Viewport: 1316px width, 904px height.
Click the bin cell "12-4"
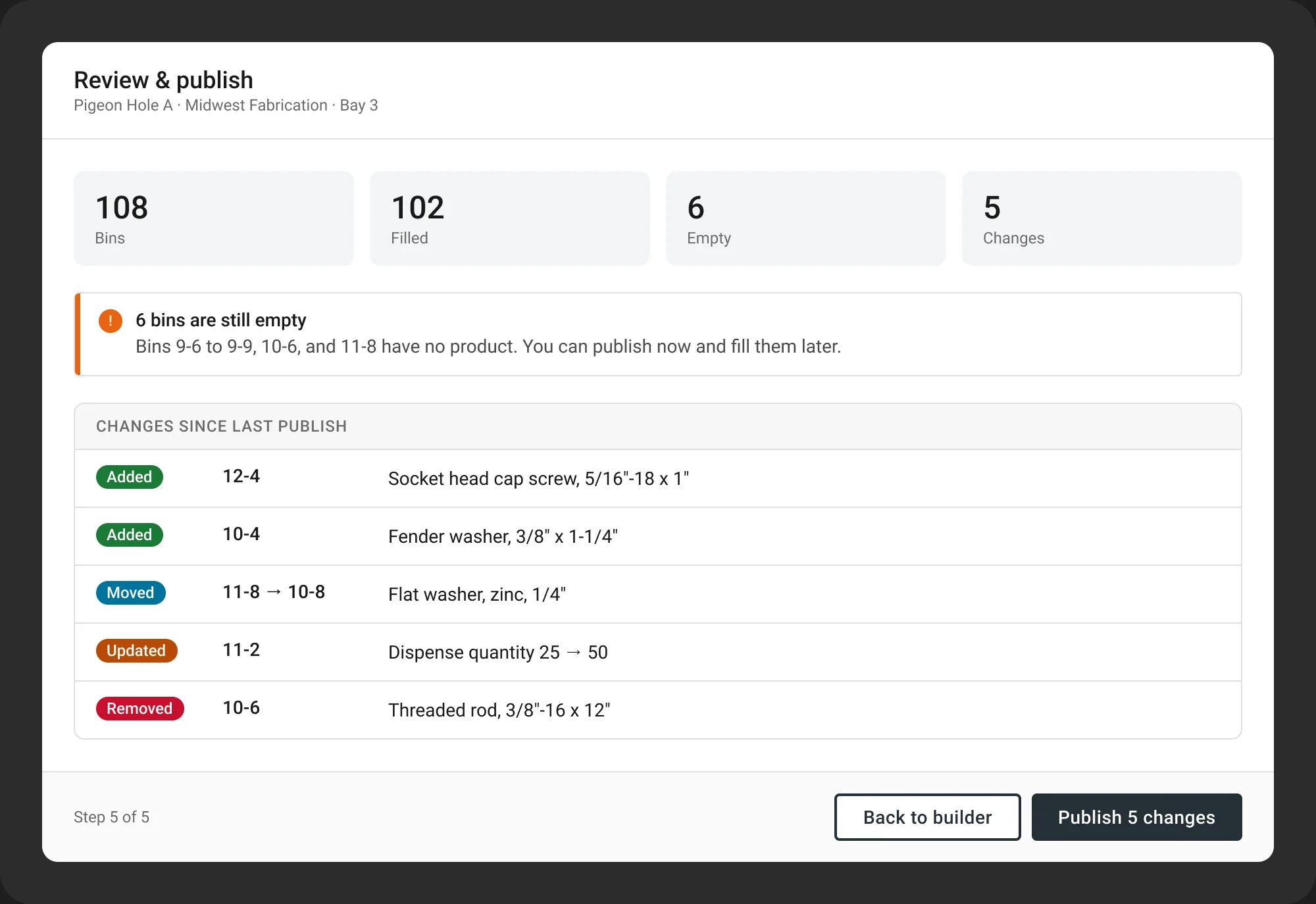click(x=241, y=476)
